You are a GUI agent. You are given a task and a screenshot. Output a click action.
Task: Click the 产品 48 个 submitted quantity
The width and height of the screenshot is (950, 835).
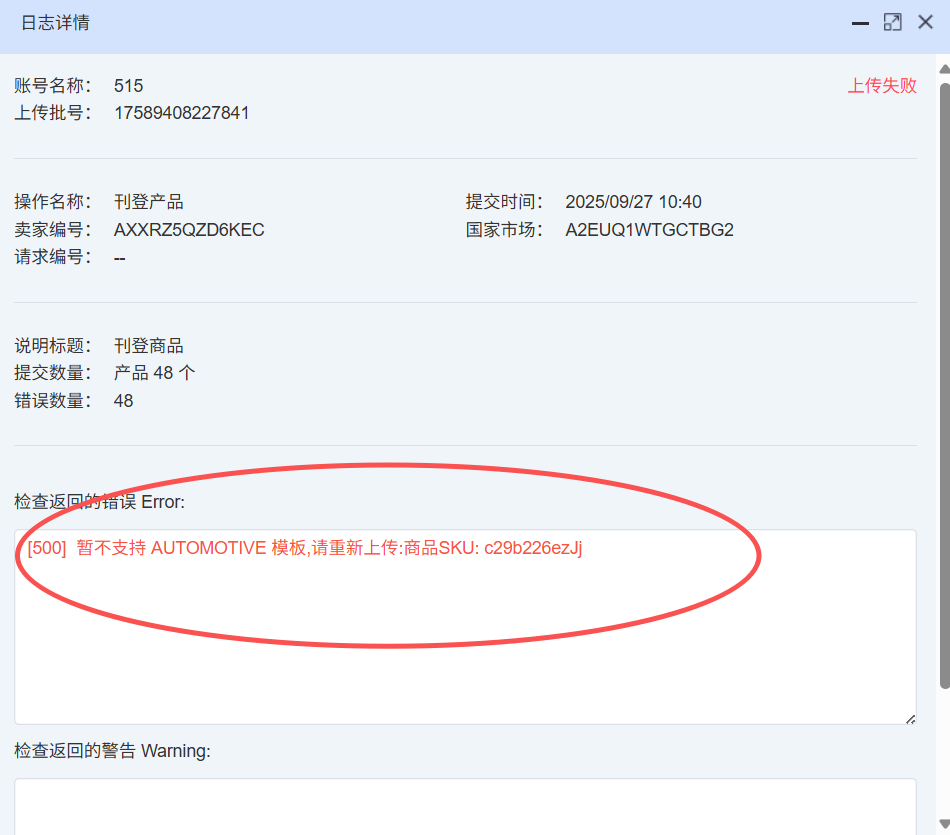154,373
